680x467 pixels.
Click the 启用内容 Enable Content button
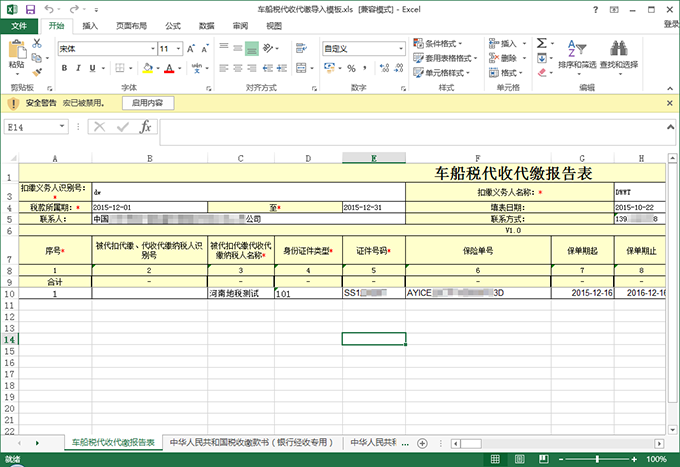click(148, 102)
